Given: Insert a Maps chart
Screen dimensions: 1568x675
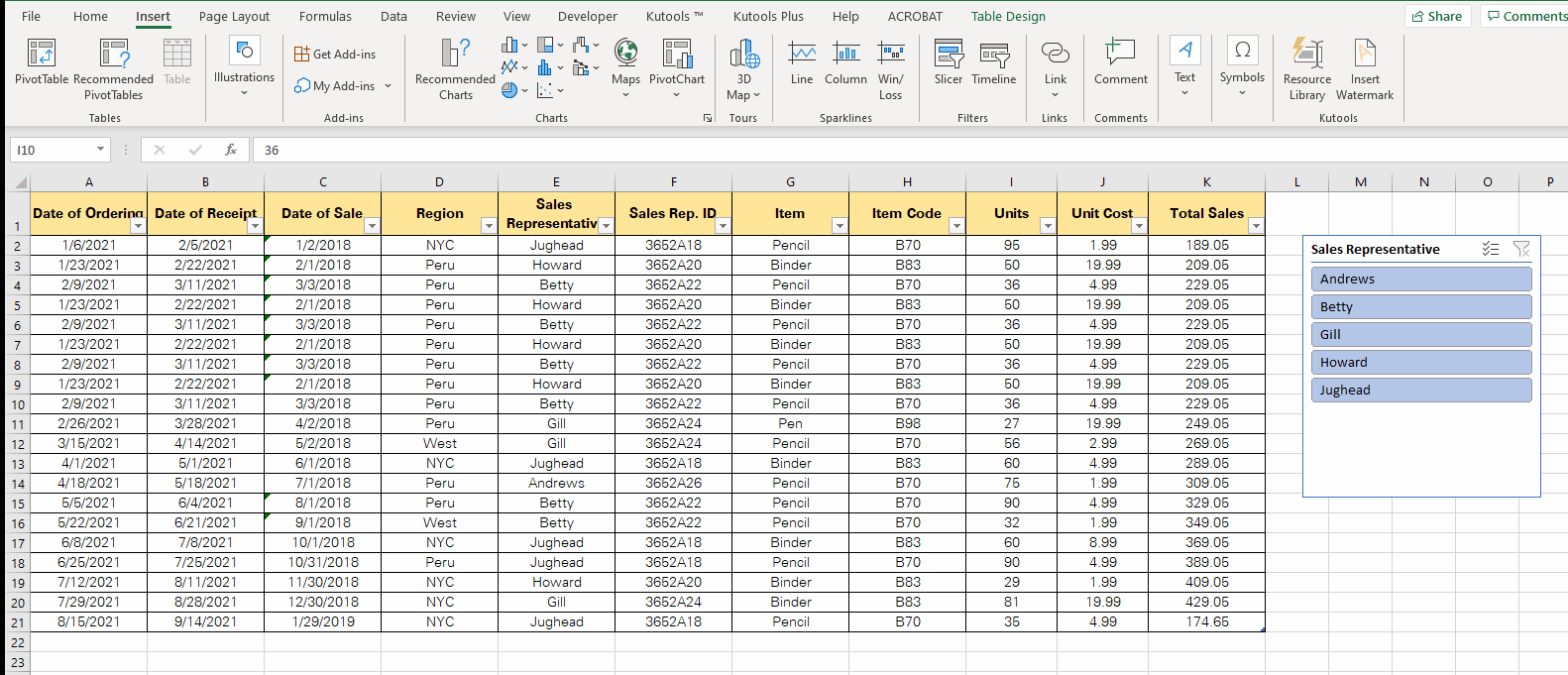Looking at the screenshot, I should (x=625, y=67).
